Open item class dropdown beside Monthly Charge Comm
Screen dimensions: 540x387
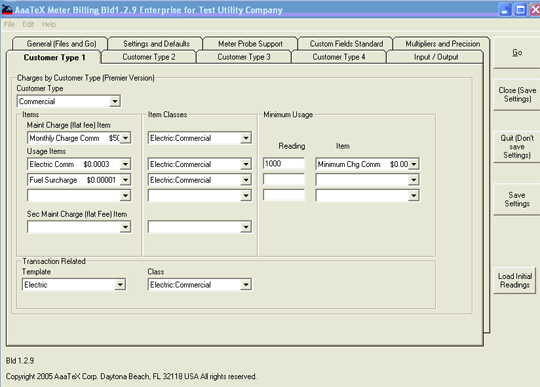click(x=246, y=138)
